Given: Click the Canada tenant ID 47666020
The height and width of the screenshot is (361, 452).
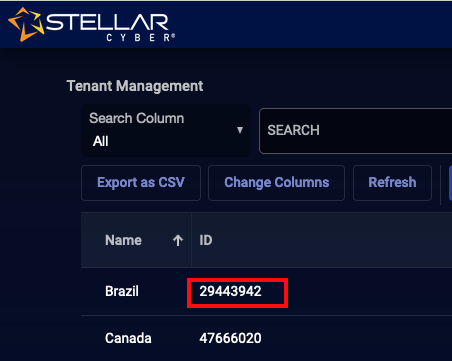Looking at the screenshot, I should point(230,338).
